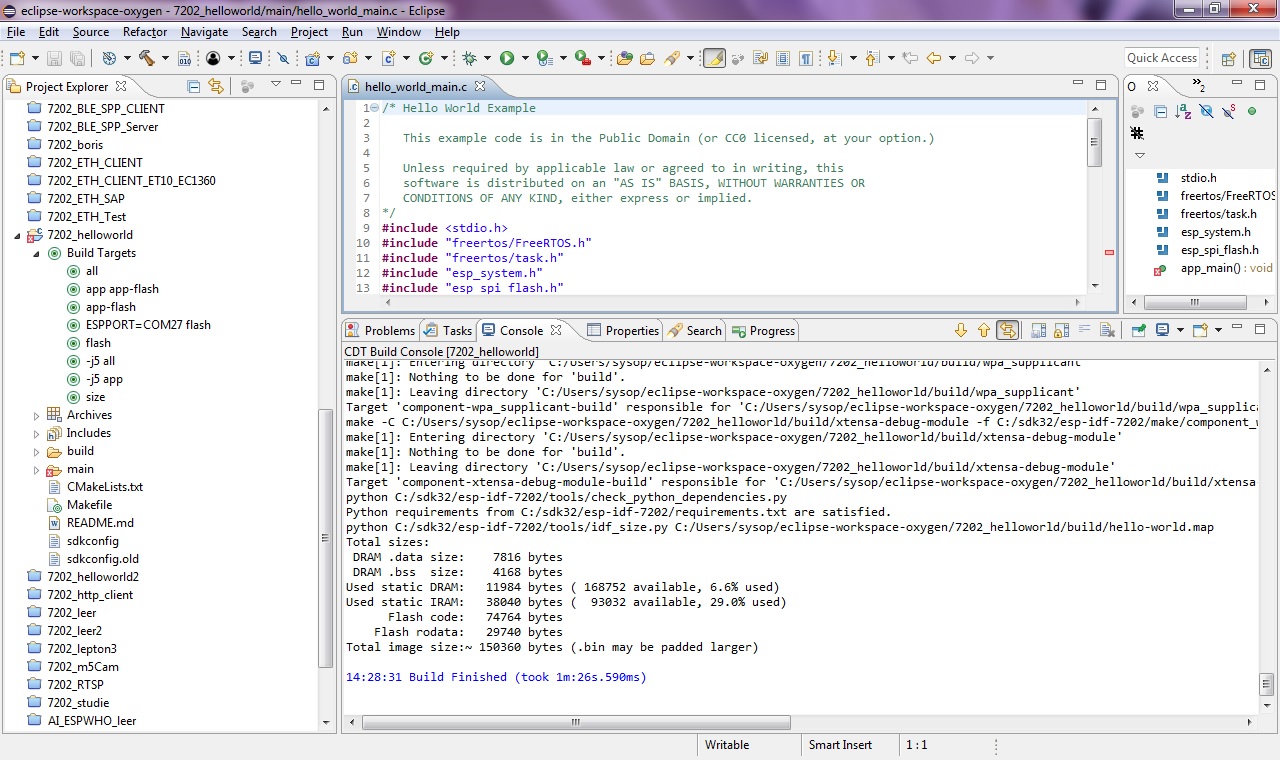This screenshot has height=760, width=1280.
Task: Click the Open Type icon in toolbar
Action: point(624,58)
